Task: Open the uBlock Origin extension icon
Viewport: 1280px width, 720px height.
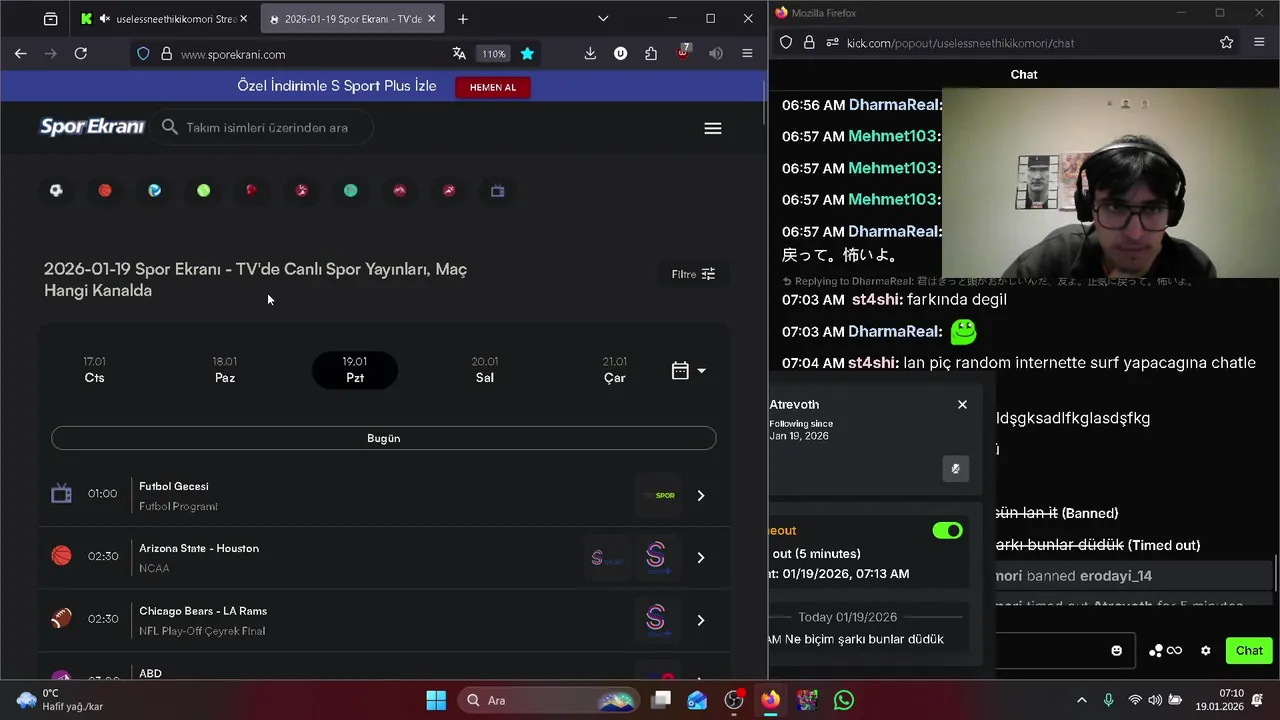Action: click(x=683, y=53)
